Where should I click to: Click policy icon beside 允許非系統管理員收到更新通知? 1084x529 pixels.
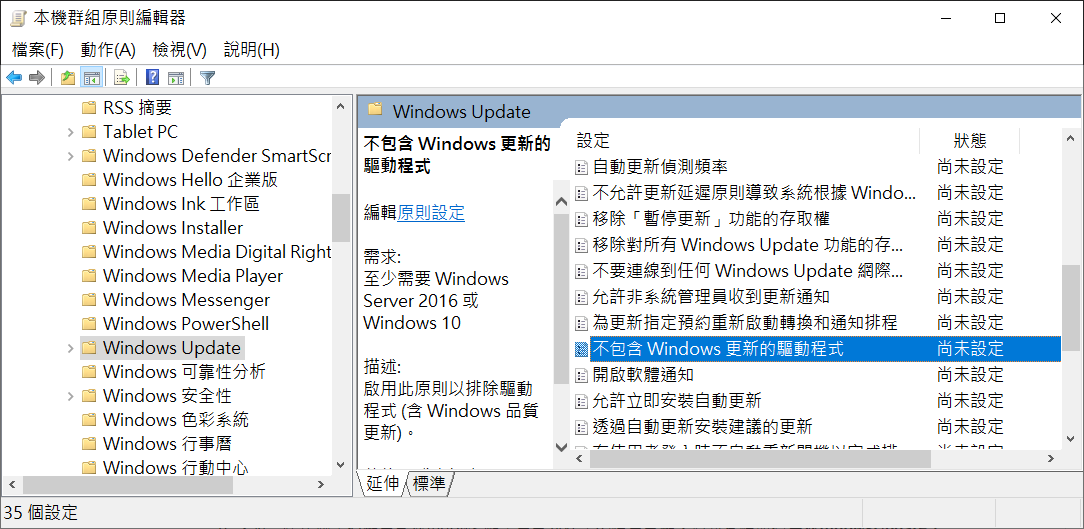[582, 297]
